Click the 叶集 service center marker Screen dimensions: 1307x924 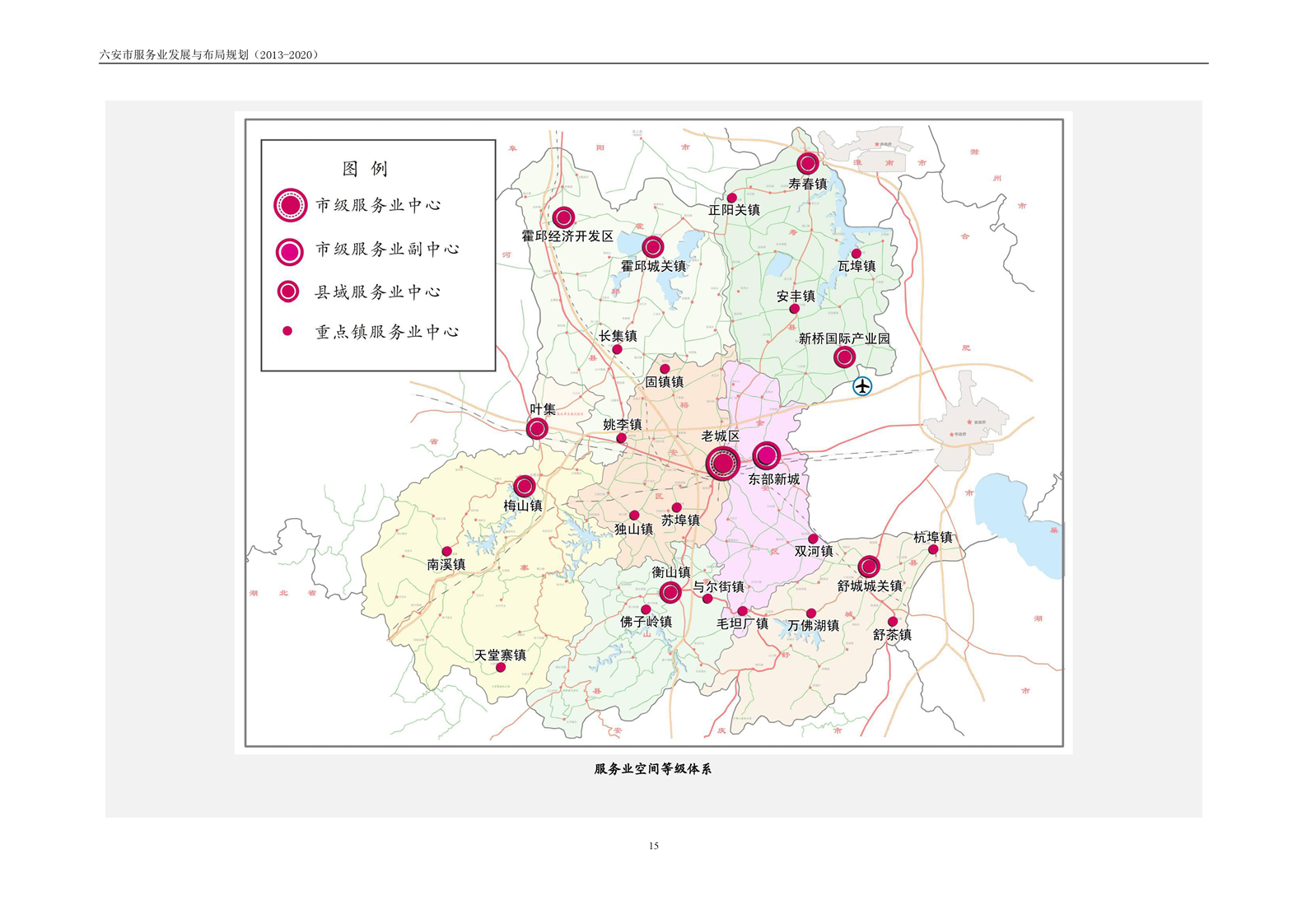[537, 428]
